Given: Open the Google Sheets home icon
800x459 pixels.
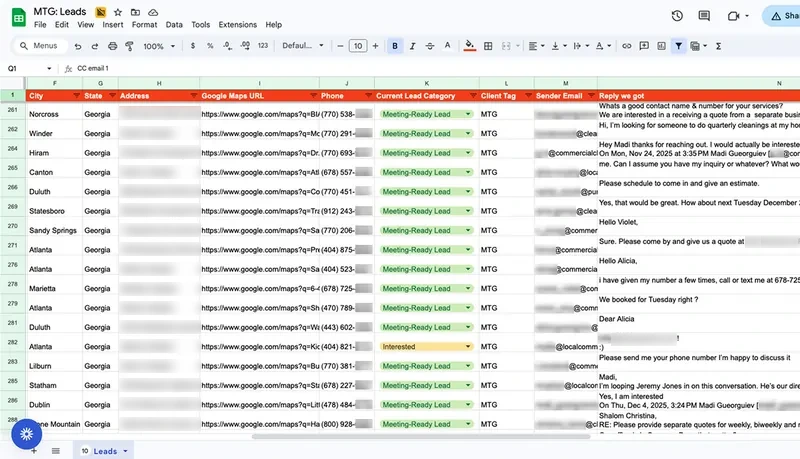Looking at the screenshot, I should 19,18.
